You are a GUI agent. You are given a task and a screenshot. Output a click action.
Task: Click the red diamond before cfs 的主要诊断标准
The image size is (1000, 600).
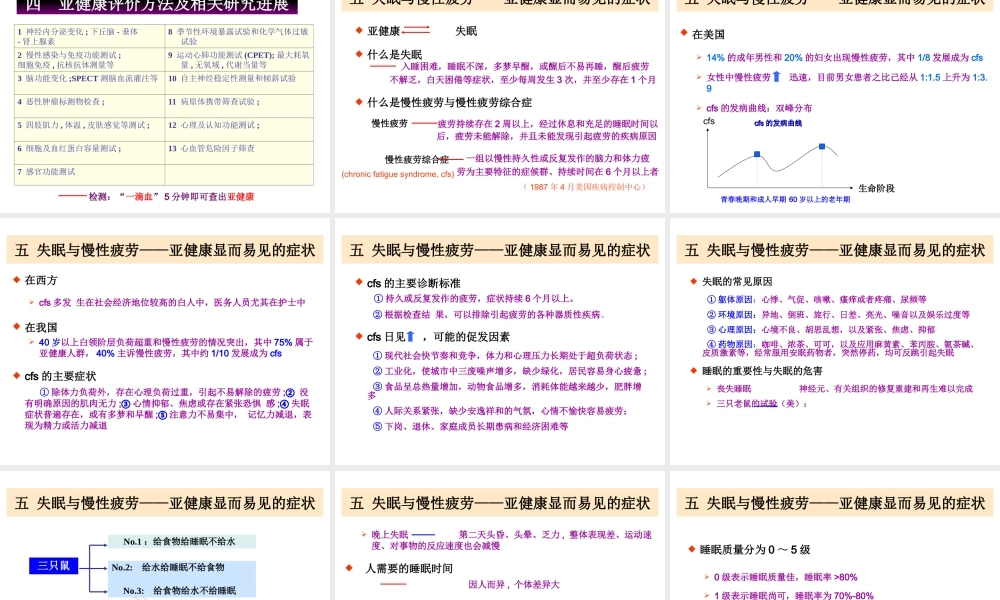(x=358, y=281)
